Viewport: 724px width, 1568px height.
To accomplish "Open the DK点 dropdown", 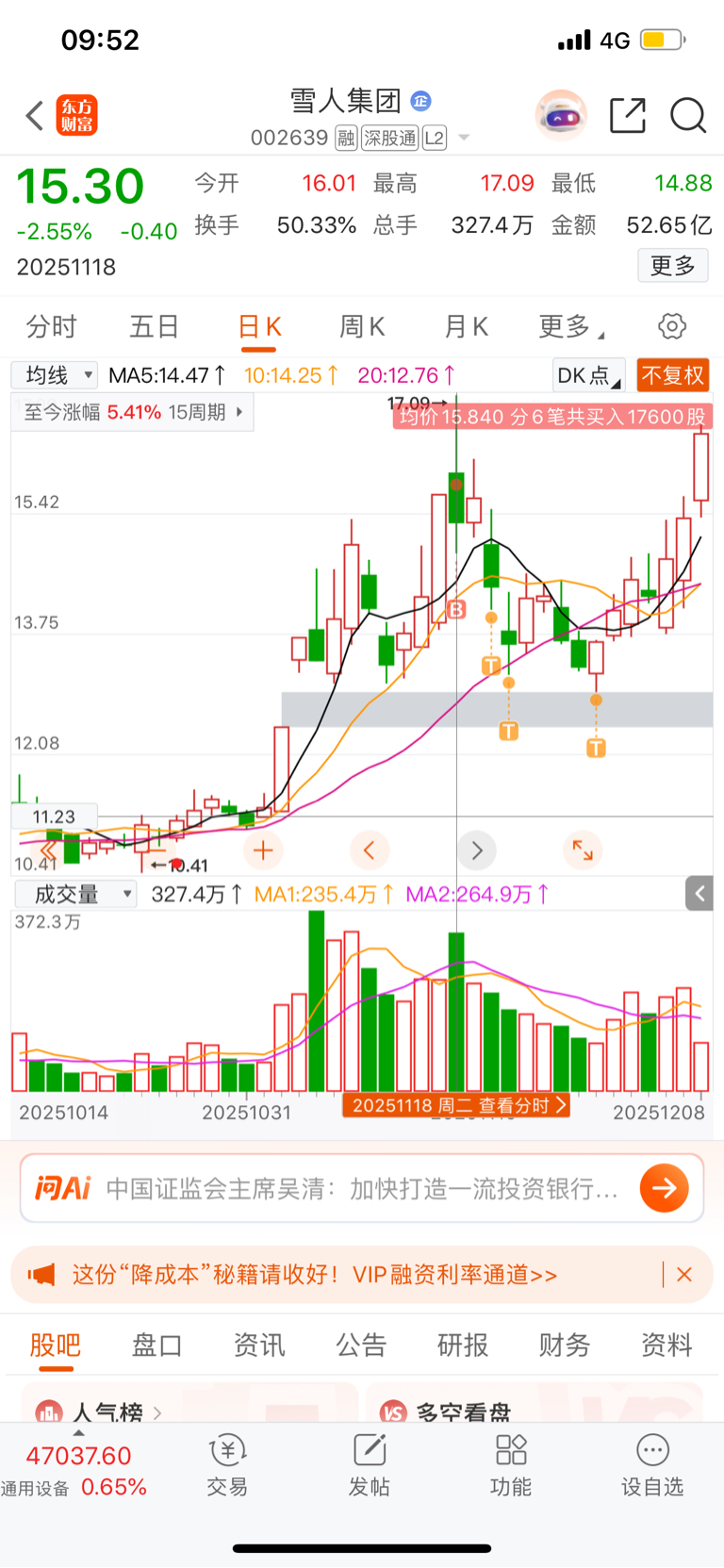I will [x=589, y=375].
